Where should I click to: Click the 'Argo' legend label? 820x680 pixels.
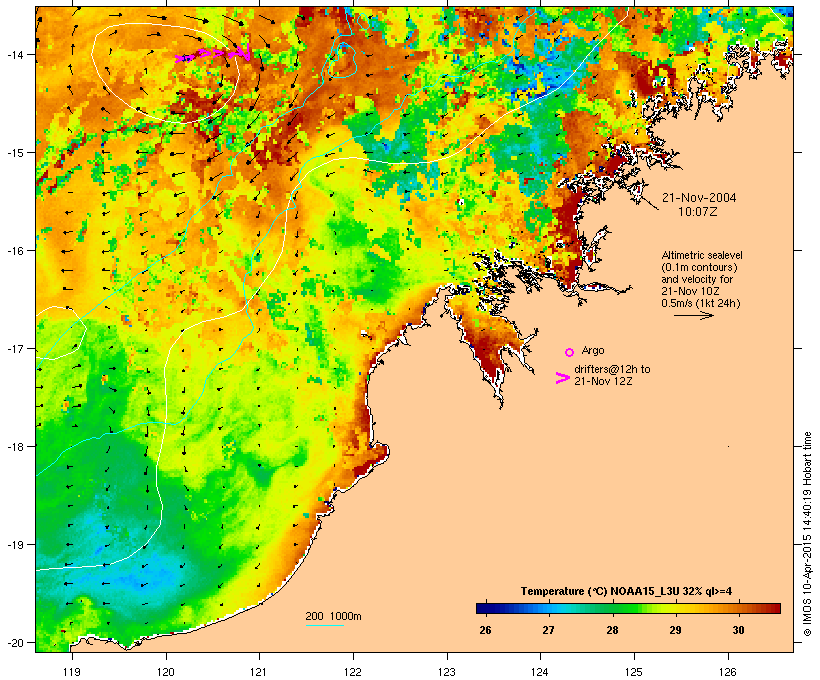tap(593, 350)
